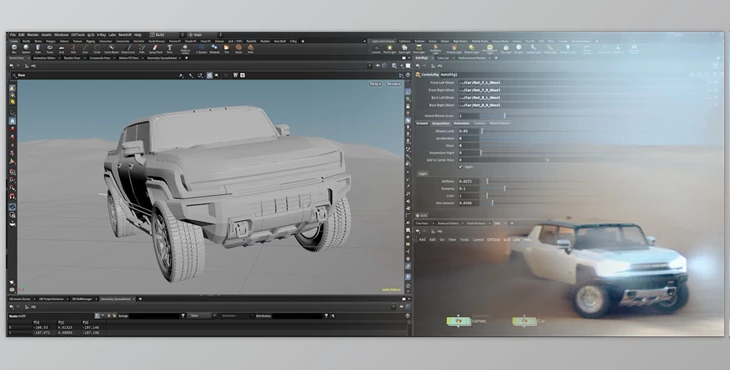The width and height of the screenshot is (730, 370).
Task: Select the Spray Paint shelf tool
Action: tap(155, 48)
